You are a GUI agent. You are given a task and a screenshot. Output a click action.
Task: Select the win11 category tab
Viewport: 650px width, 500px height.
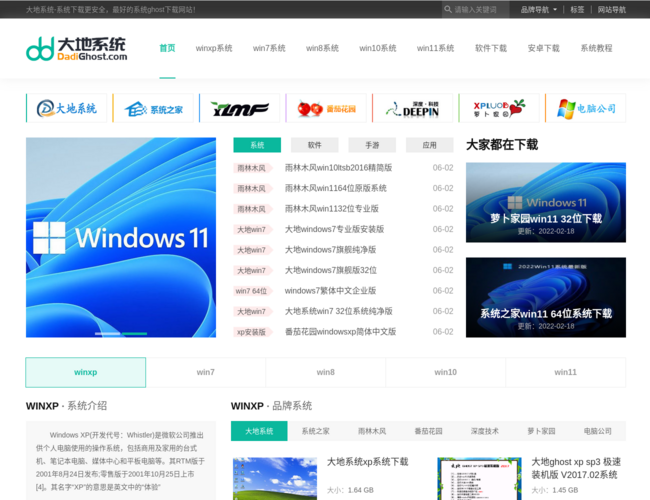[565, 372]
